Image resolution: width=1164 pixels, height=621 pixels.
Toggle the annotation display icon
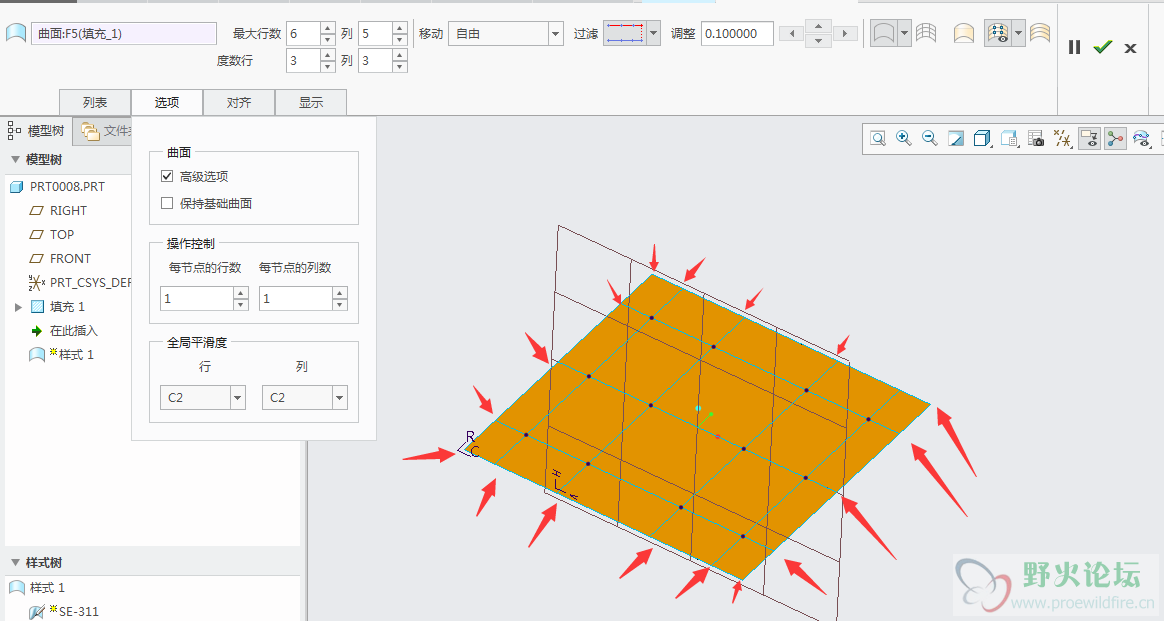1089,139
